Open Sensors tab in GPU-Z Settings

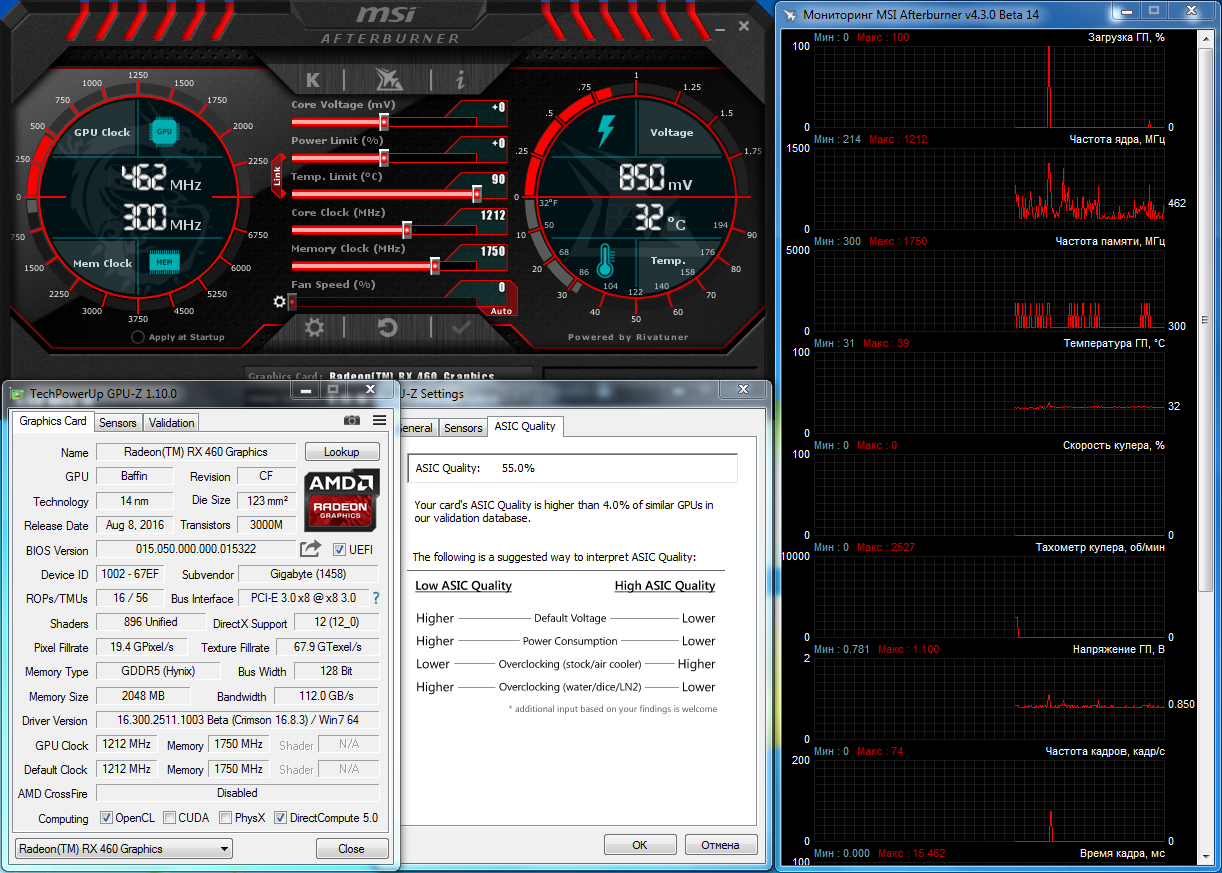(463, 428)
